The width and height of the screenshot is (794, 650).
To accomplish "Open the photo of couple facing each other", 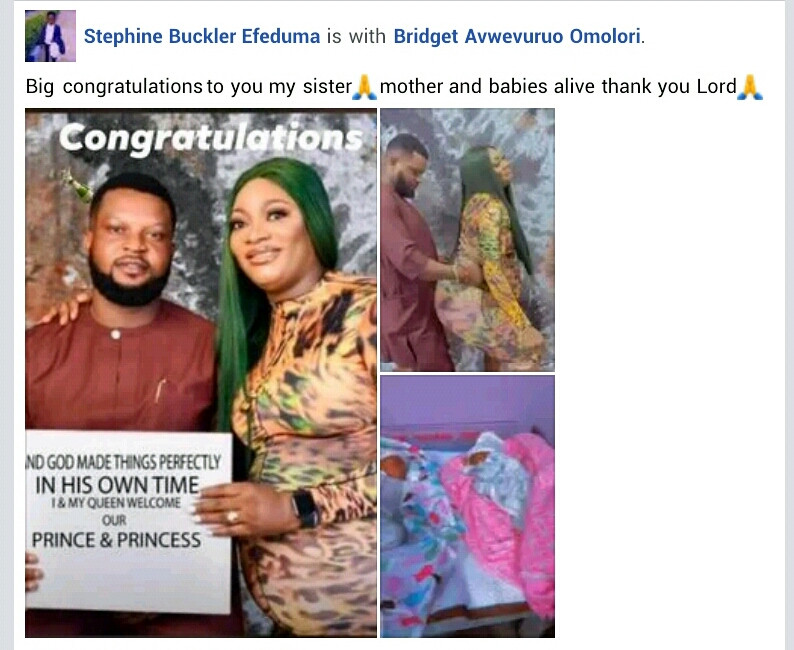I will click(467, 240).
